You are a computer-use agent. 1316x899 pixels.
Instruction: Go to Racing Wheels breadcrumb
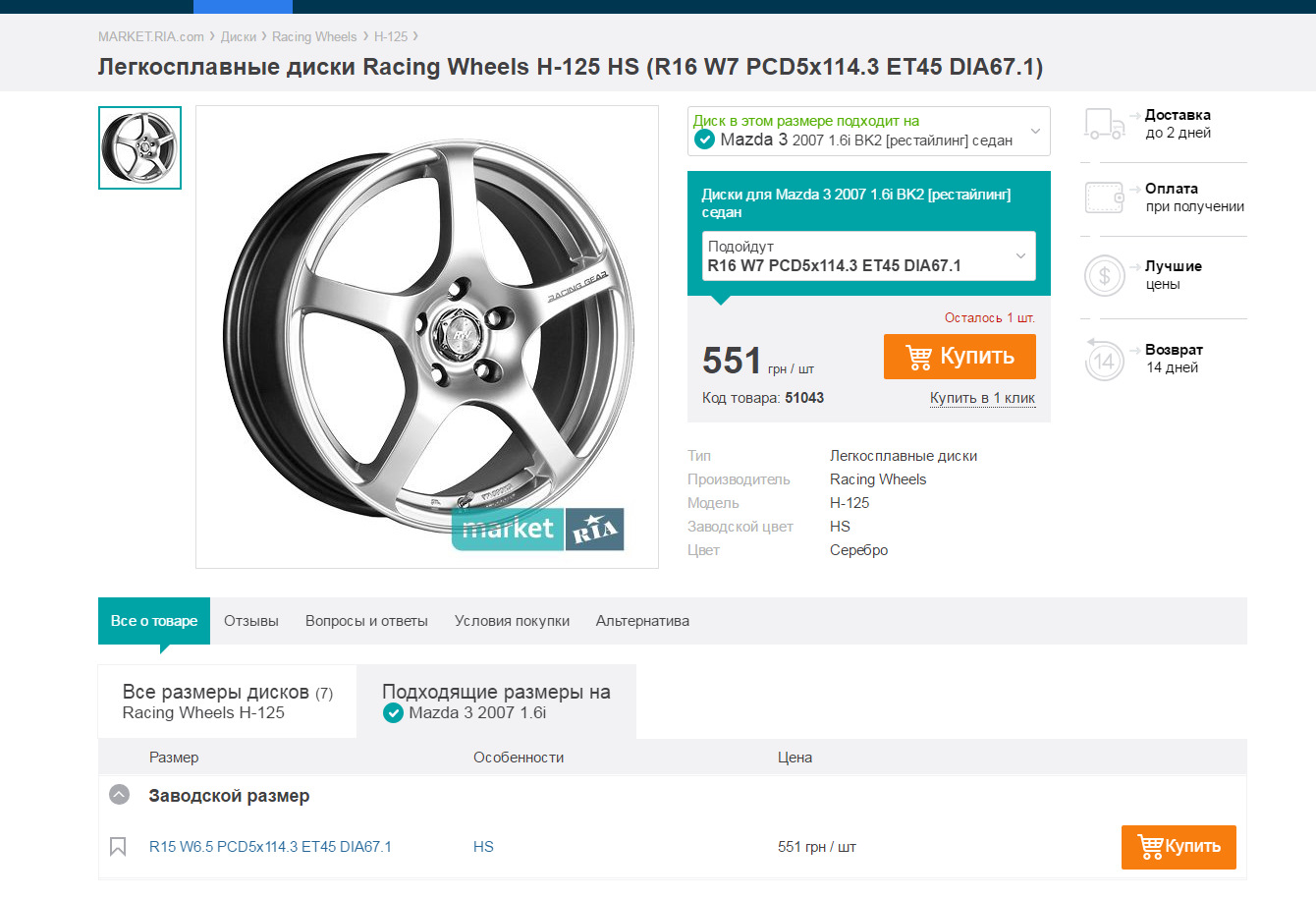coord(314,36)
